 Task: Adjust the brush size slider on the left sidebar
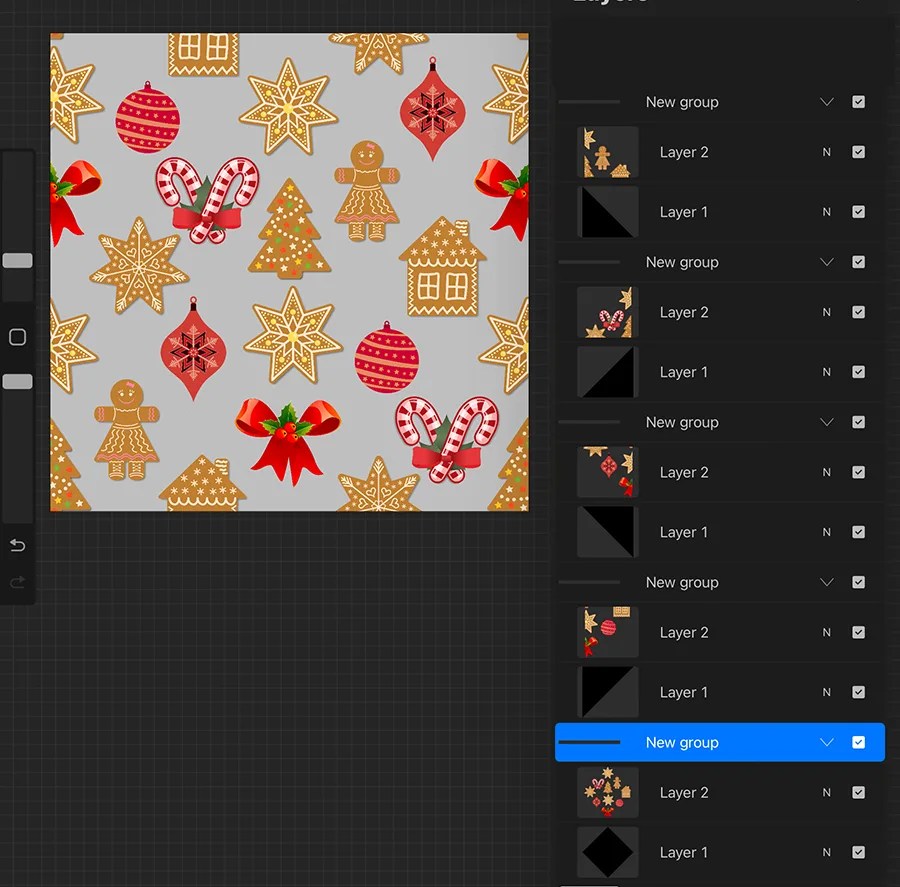tap(16, 260)
